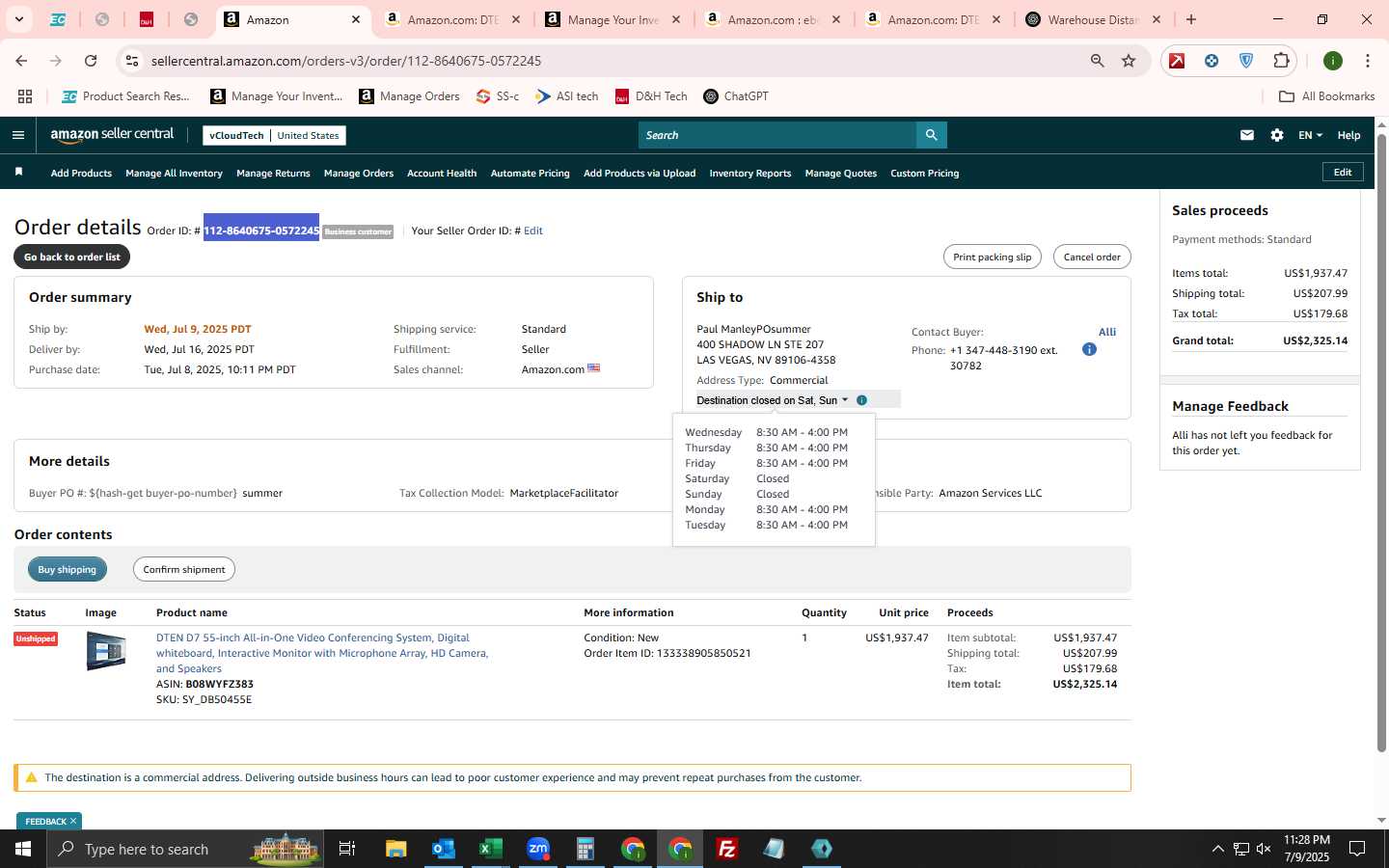Click Confirm shipment button

point(184,569)
